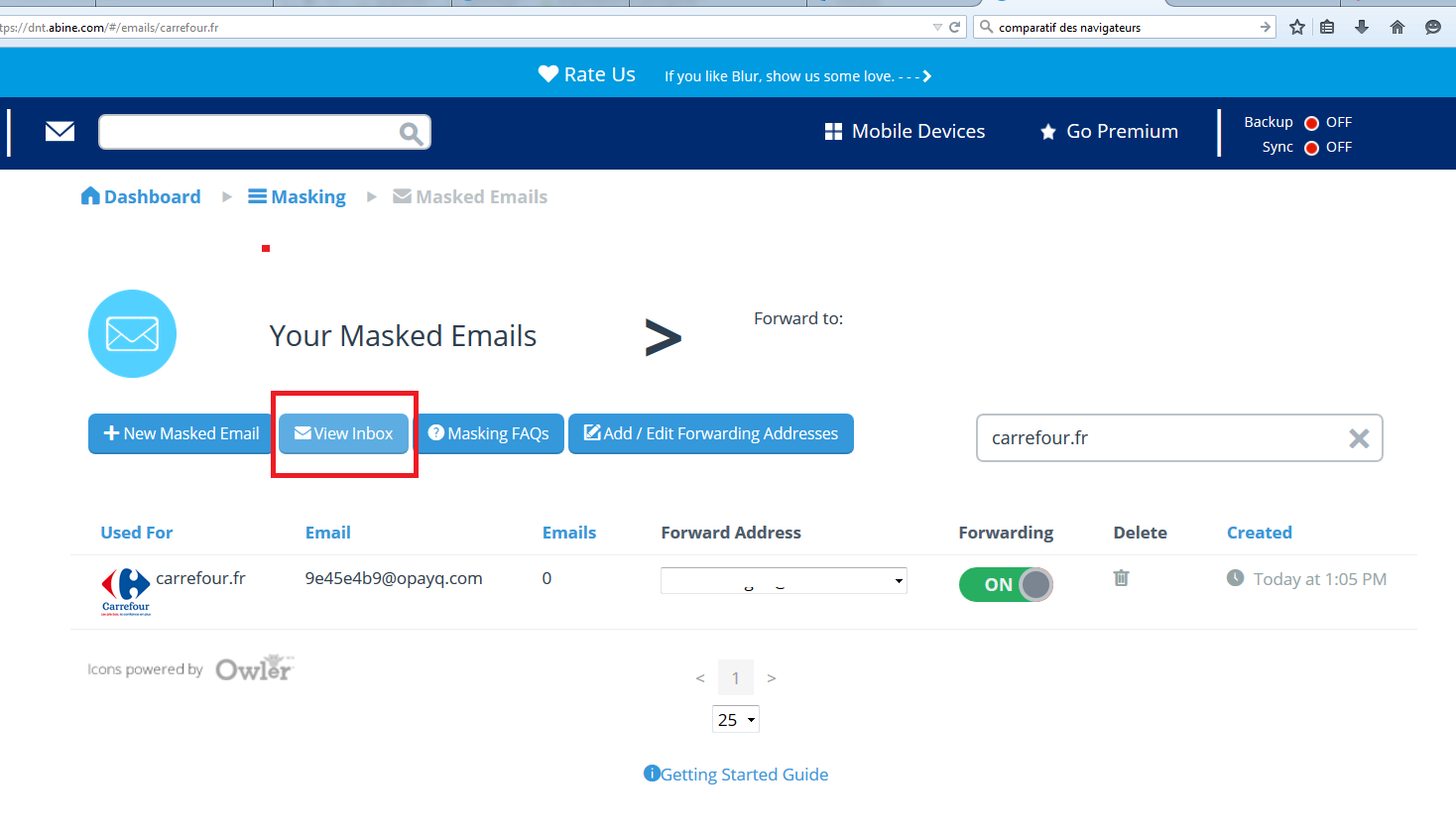Go to previous page with < arrow
The height and width of the screenshot is (837, 1456).
click(x=700, y=678)
